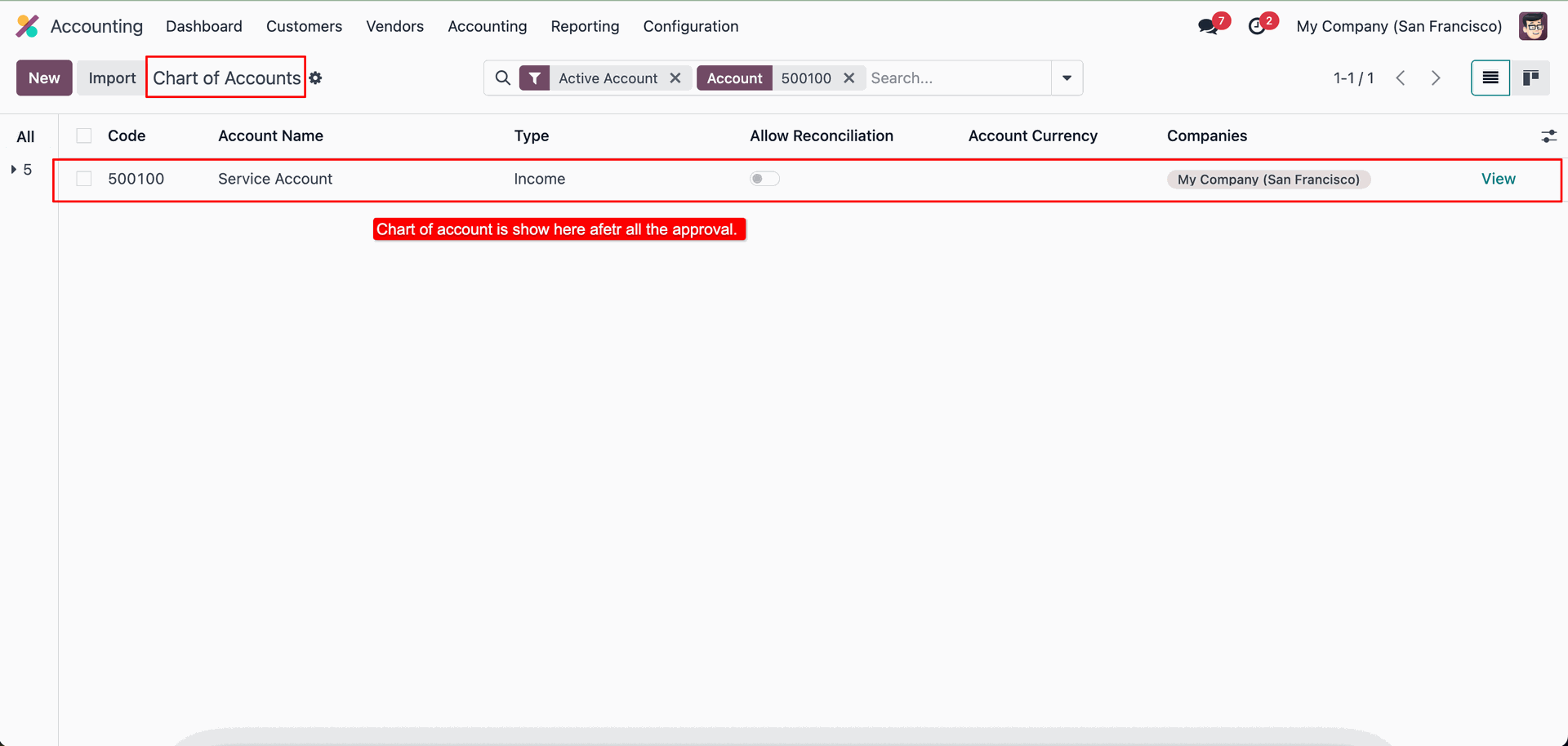The height and width of the screenshot is (746, 1568).
Task: Click the gear icon beside Chart of Accounts
Action: point(316,78)
